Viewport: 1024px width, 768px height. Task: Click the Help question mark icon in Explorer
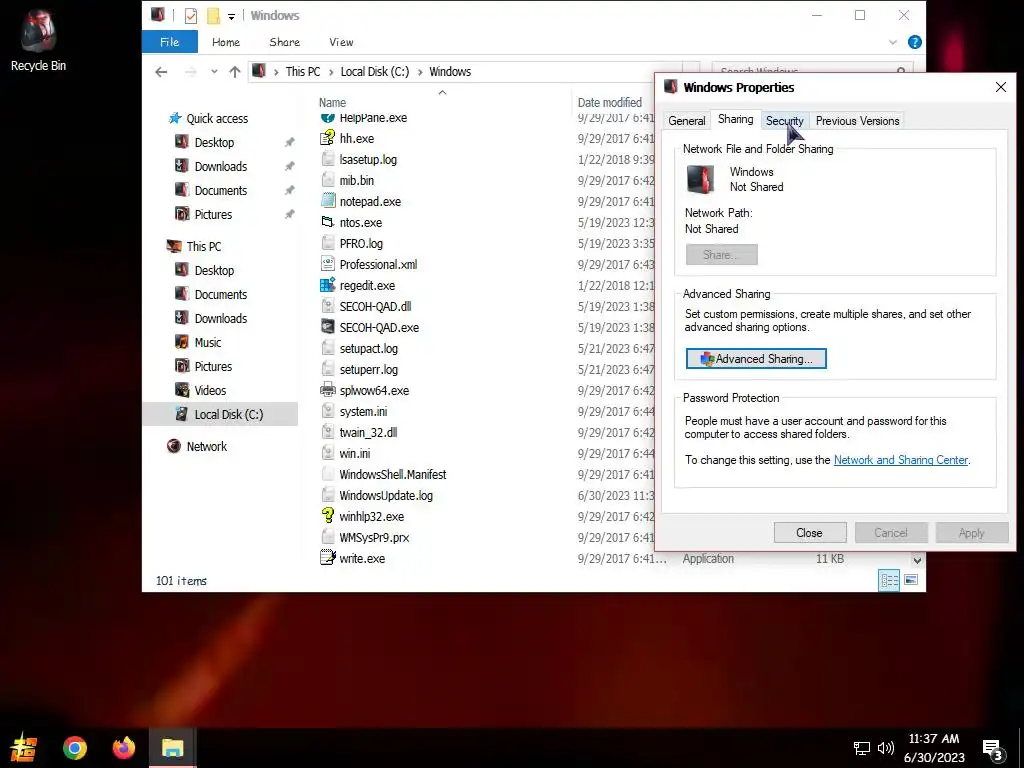pos(914,42)
